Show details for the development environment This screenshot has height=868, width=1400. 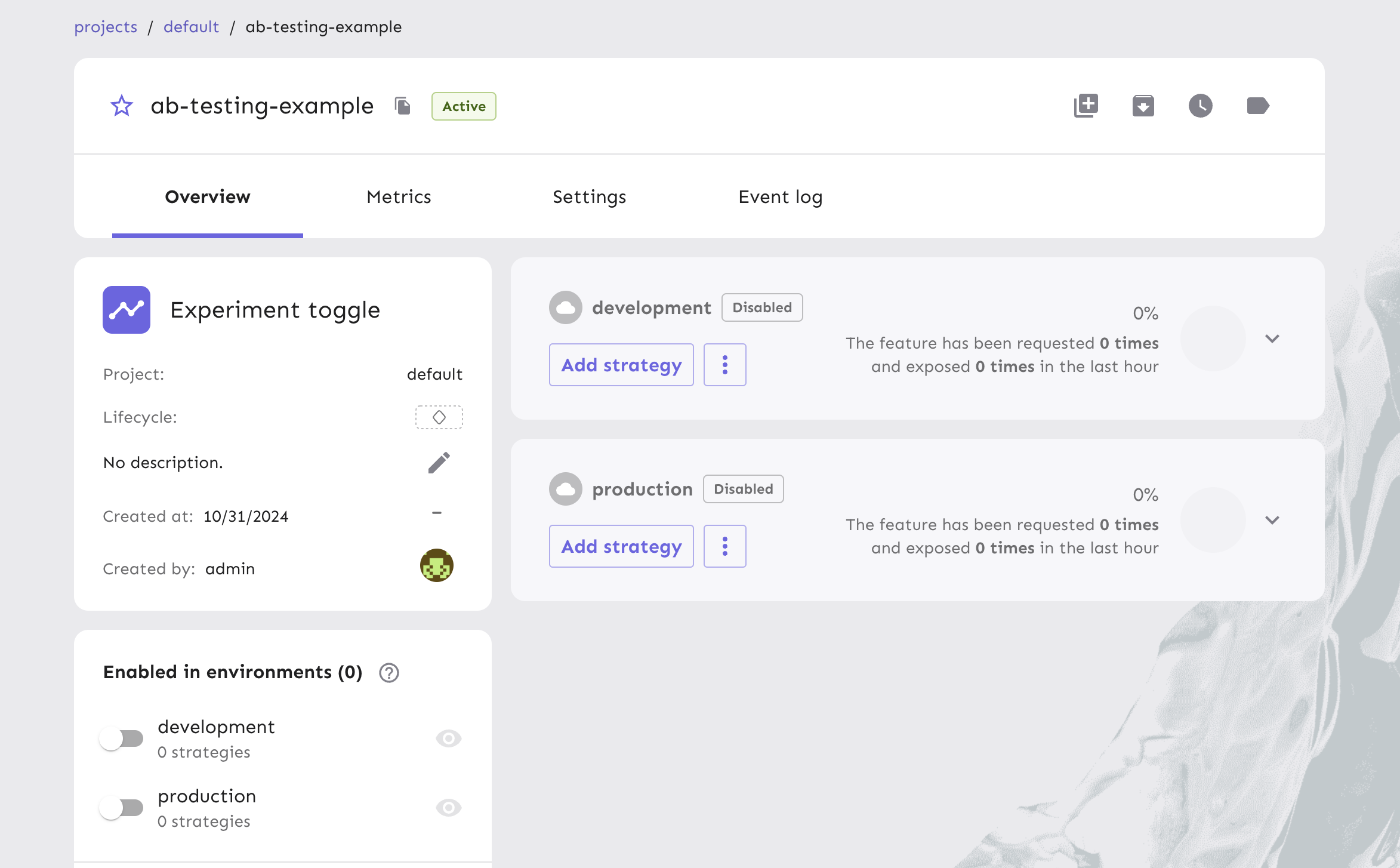coord(449,738)
